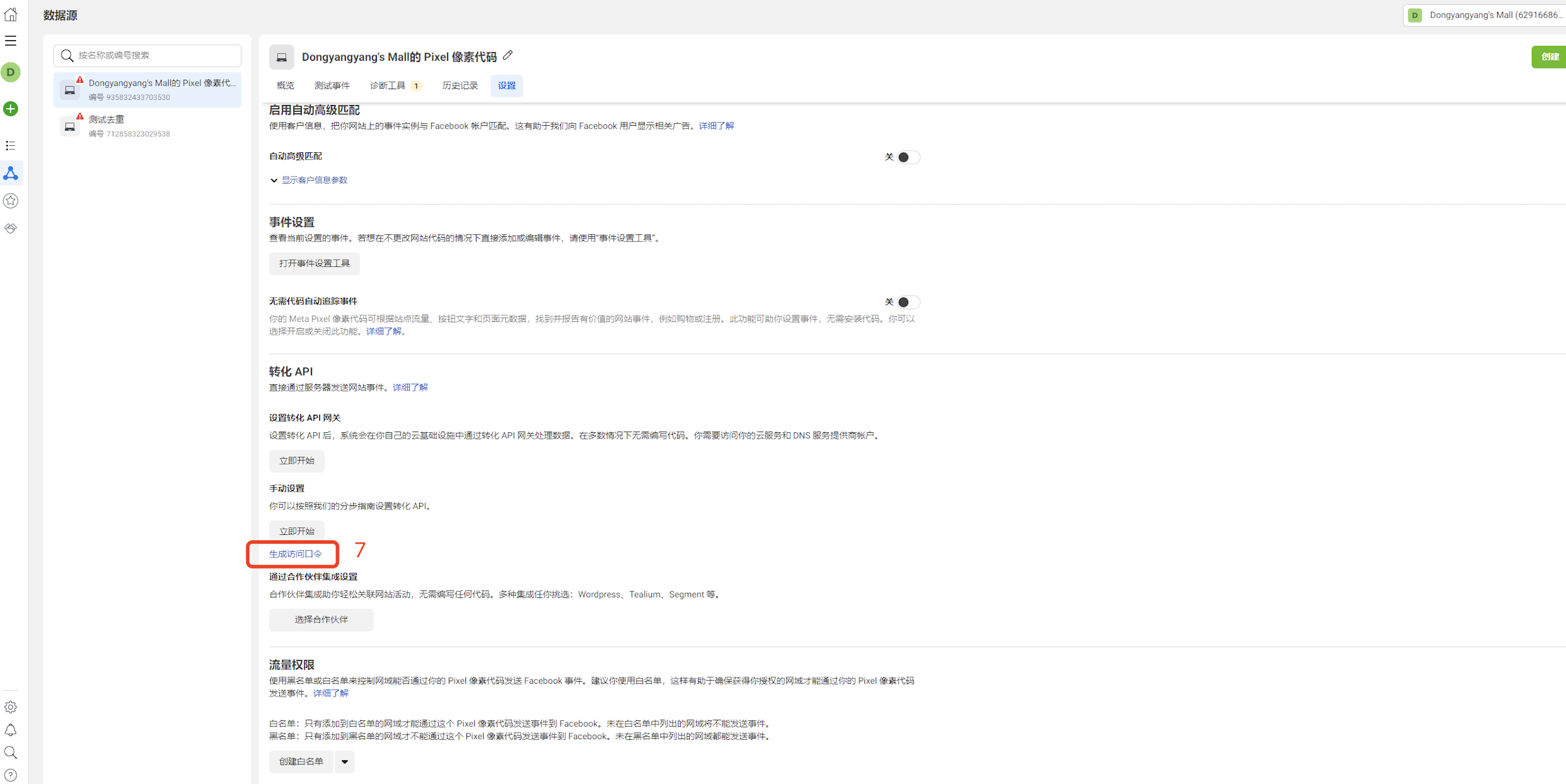Screen dimensions: 1566x784
Task: Open the help question mark icon
Action: pyautogui.click(x=11, y=776)
